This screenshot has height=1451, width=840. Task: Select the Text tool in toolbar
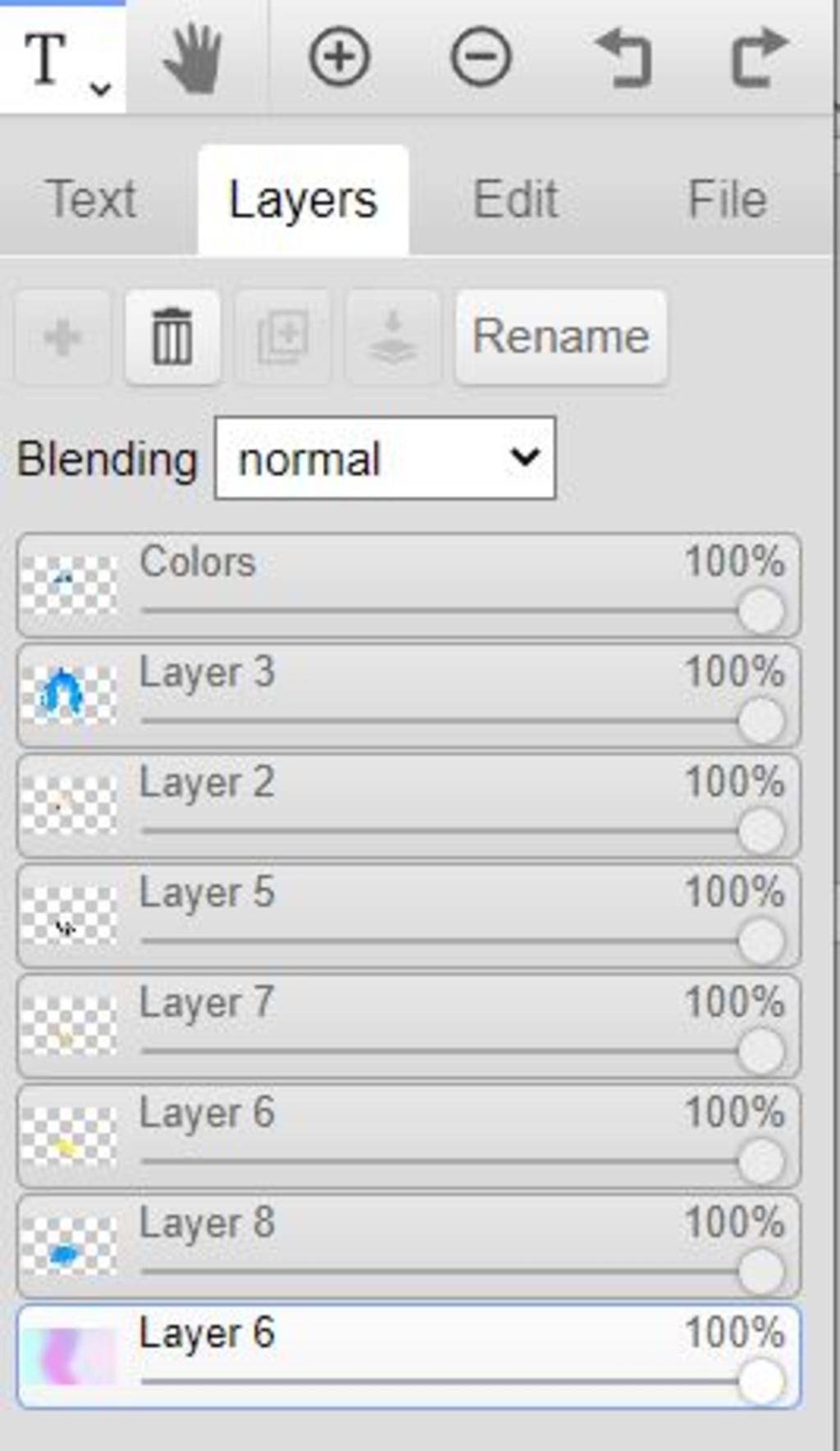pos(46,57)
